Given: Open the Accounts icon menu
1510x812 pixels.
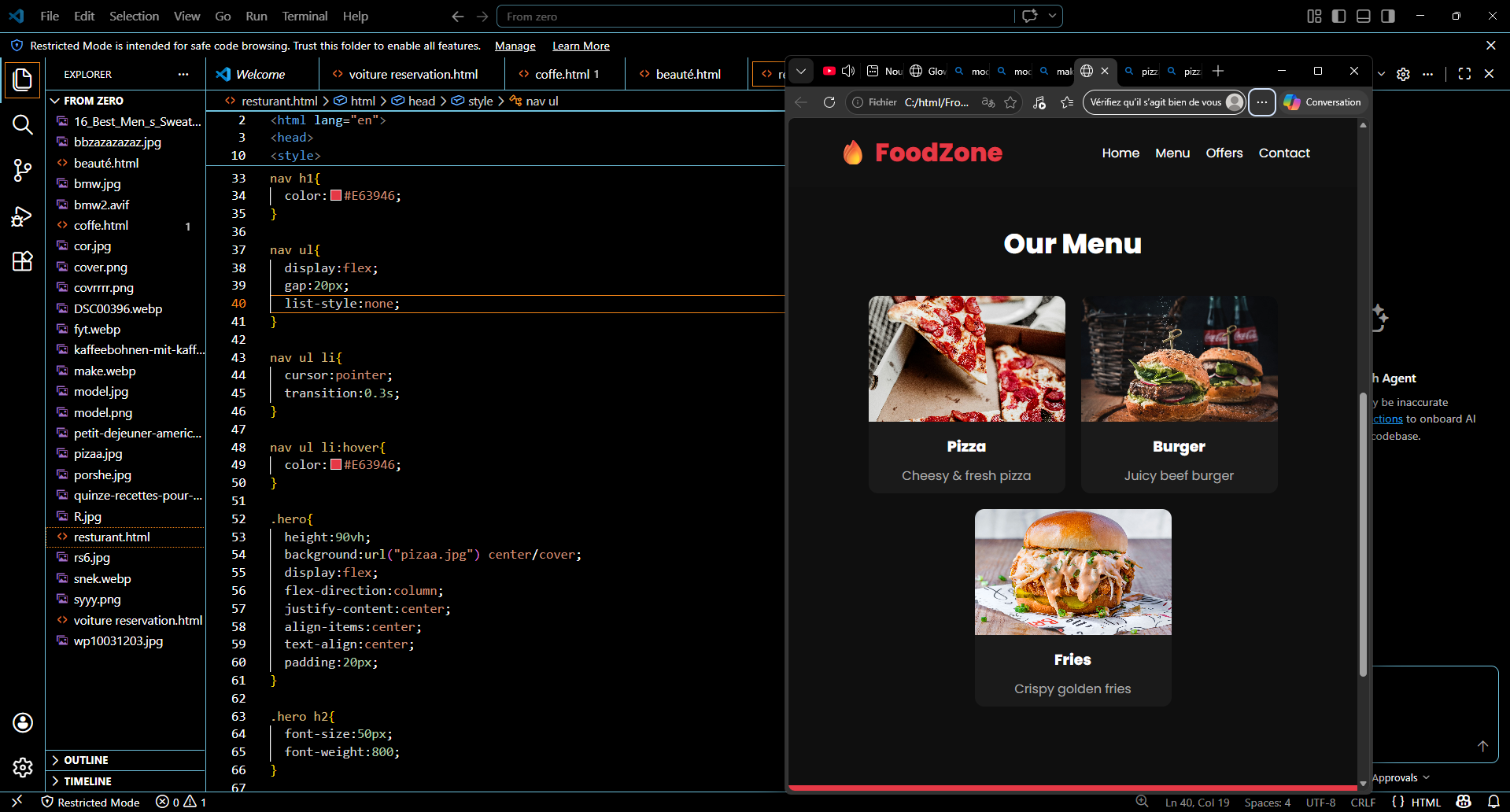Looking at the screenshot, I should coord(23,722).
